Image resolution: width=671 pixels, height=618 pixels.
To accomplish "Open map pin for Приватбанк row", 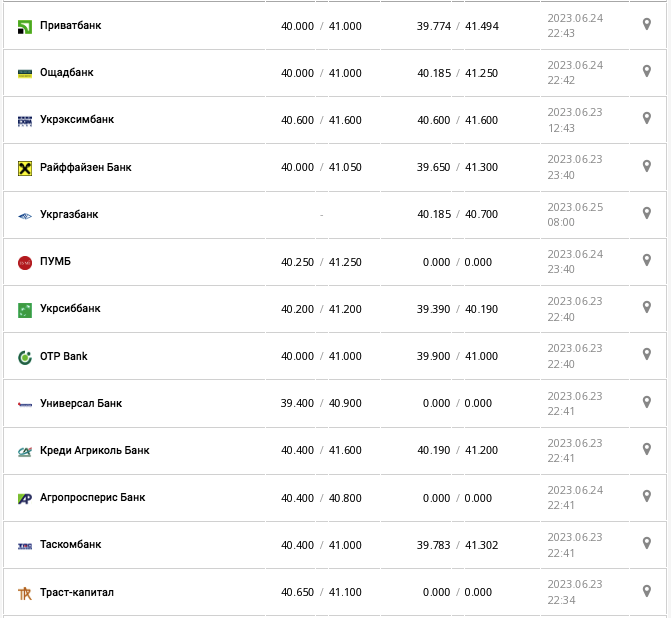I will pyautogui.click(x=647, y=24).
